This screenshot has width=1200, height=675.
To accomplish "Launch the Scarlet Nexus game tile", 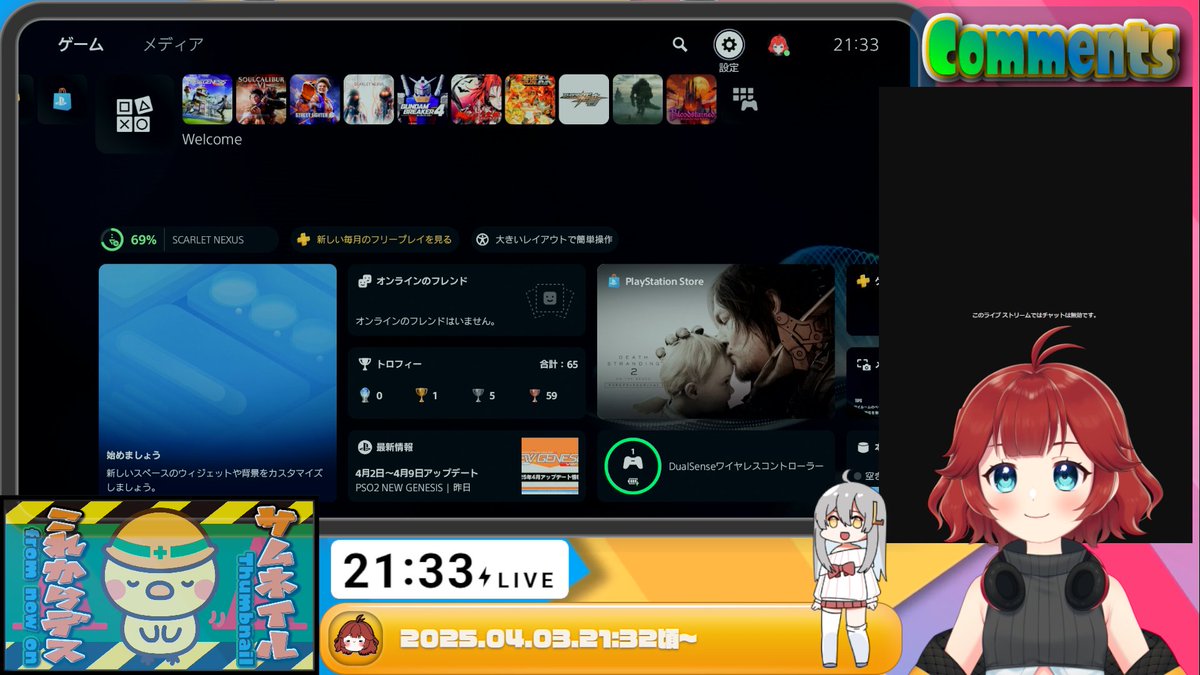I will tap(369, 99).
